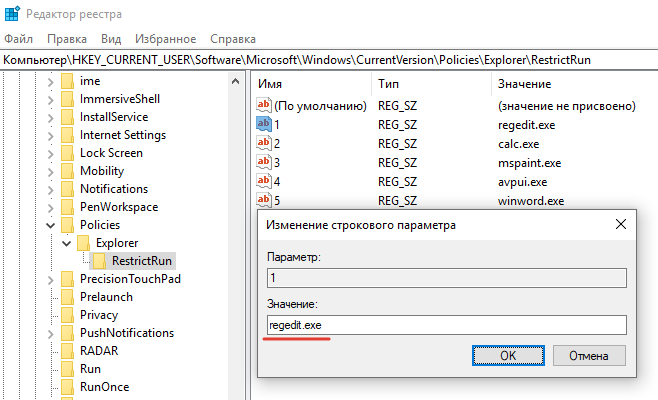The height and width of the screenshot is (400, 658).
Task: Select the string icon of value 2
Action: click(x=264, y=143)
